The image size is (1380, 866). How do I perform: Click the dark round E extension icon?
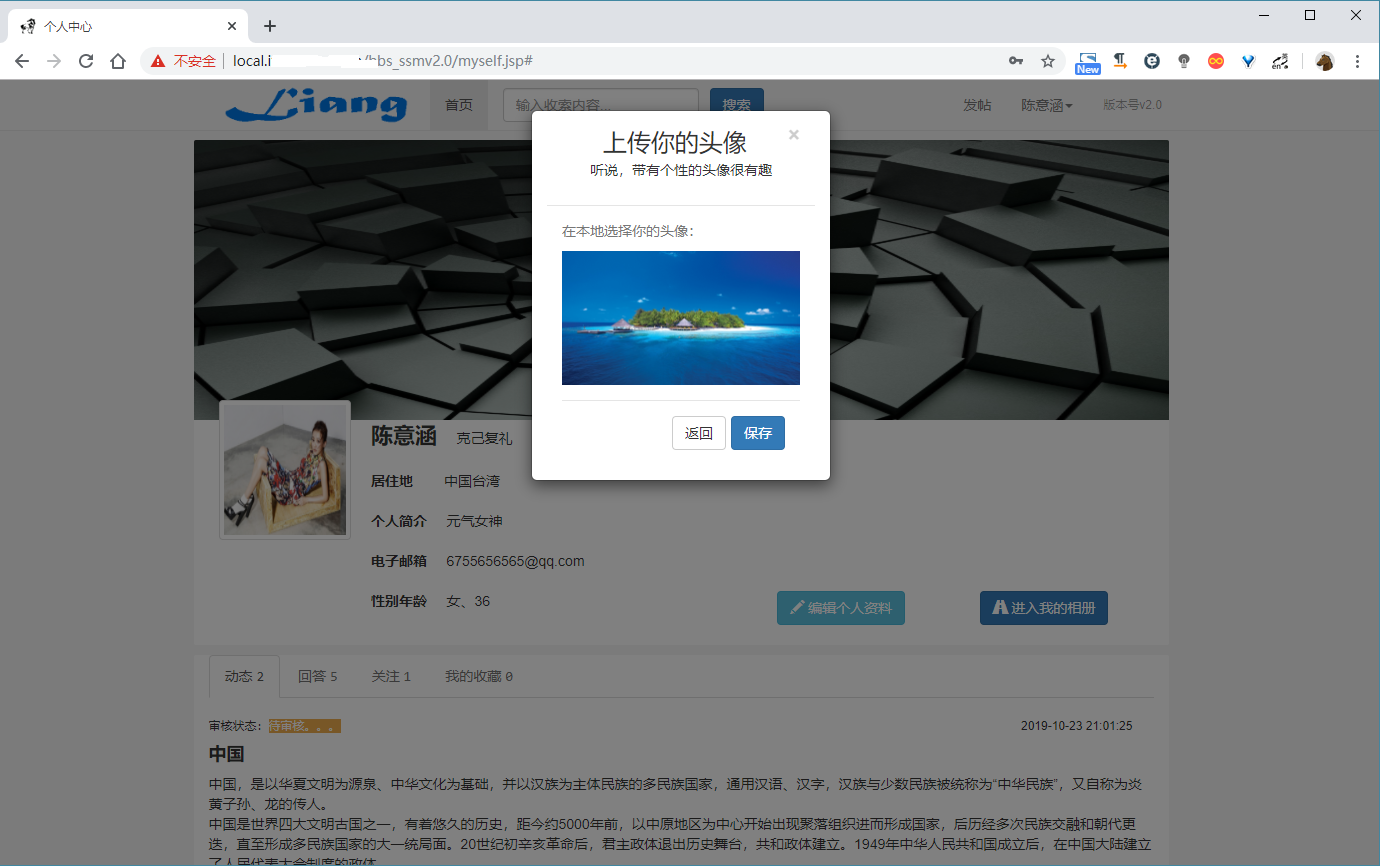point(1152,61)
